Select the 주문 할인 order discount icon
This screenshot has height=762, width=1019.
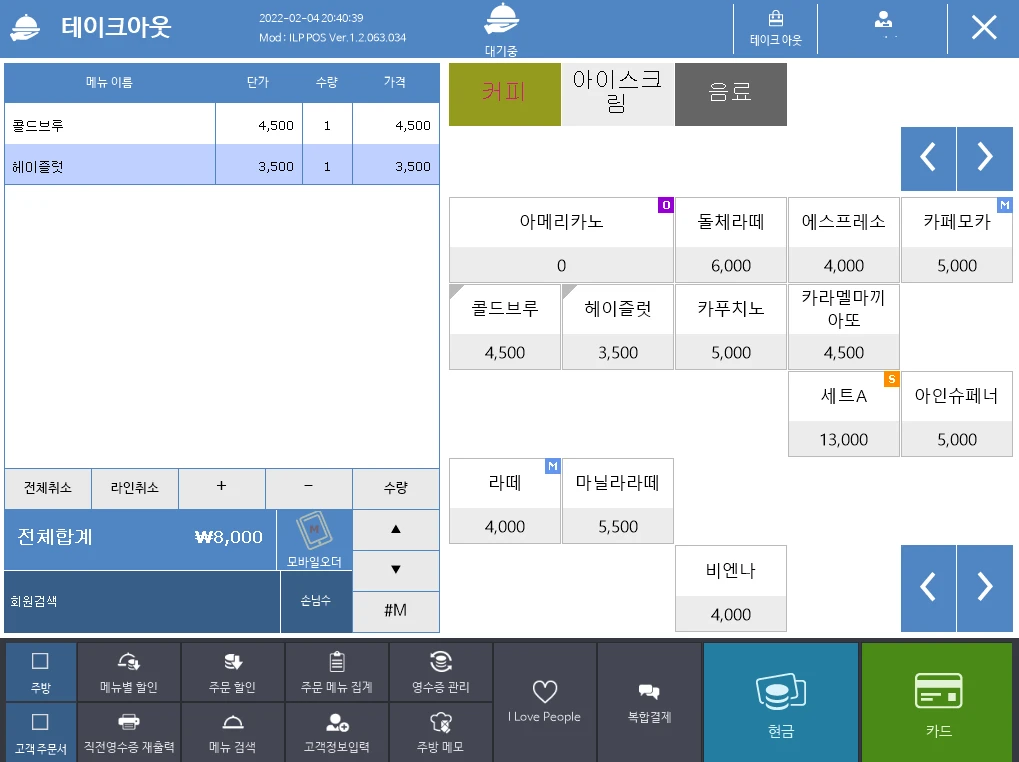(x=232, y=671)
